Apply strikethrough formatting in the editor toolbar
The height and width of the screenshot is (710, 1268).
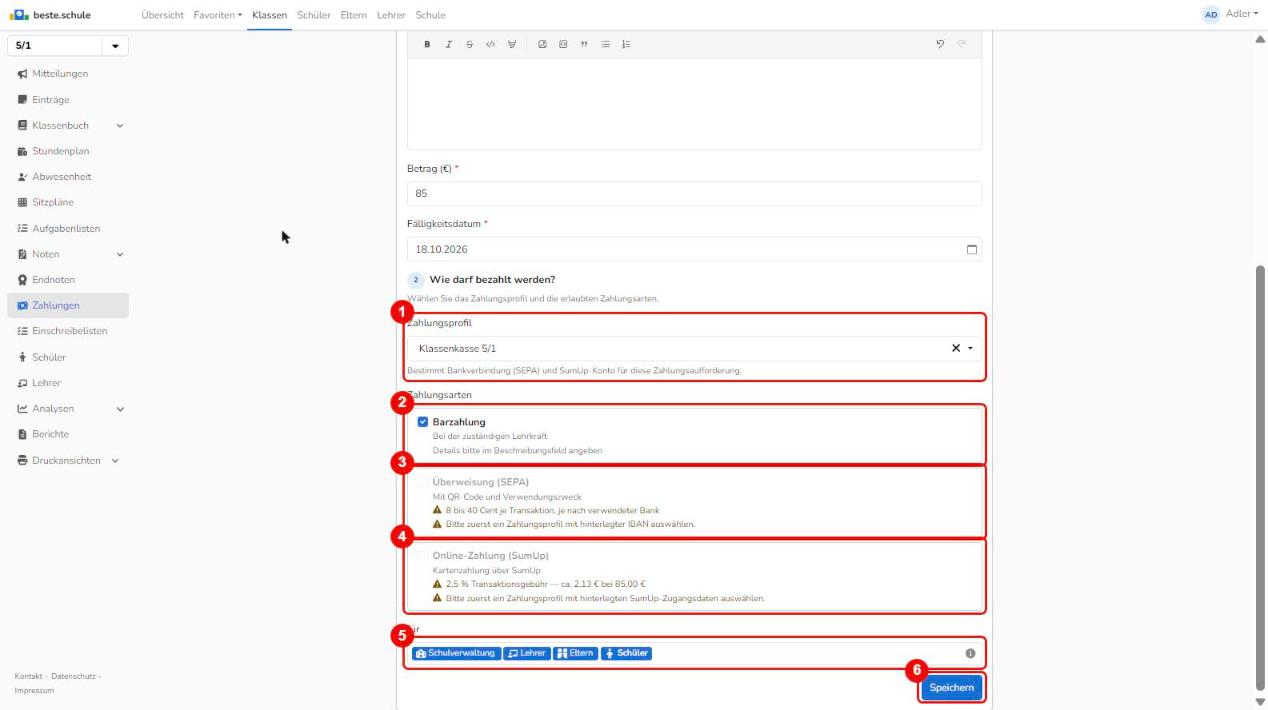[x=469, y=45]
